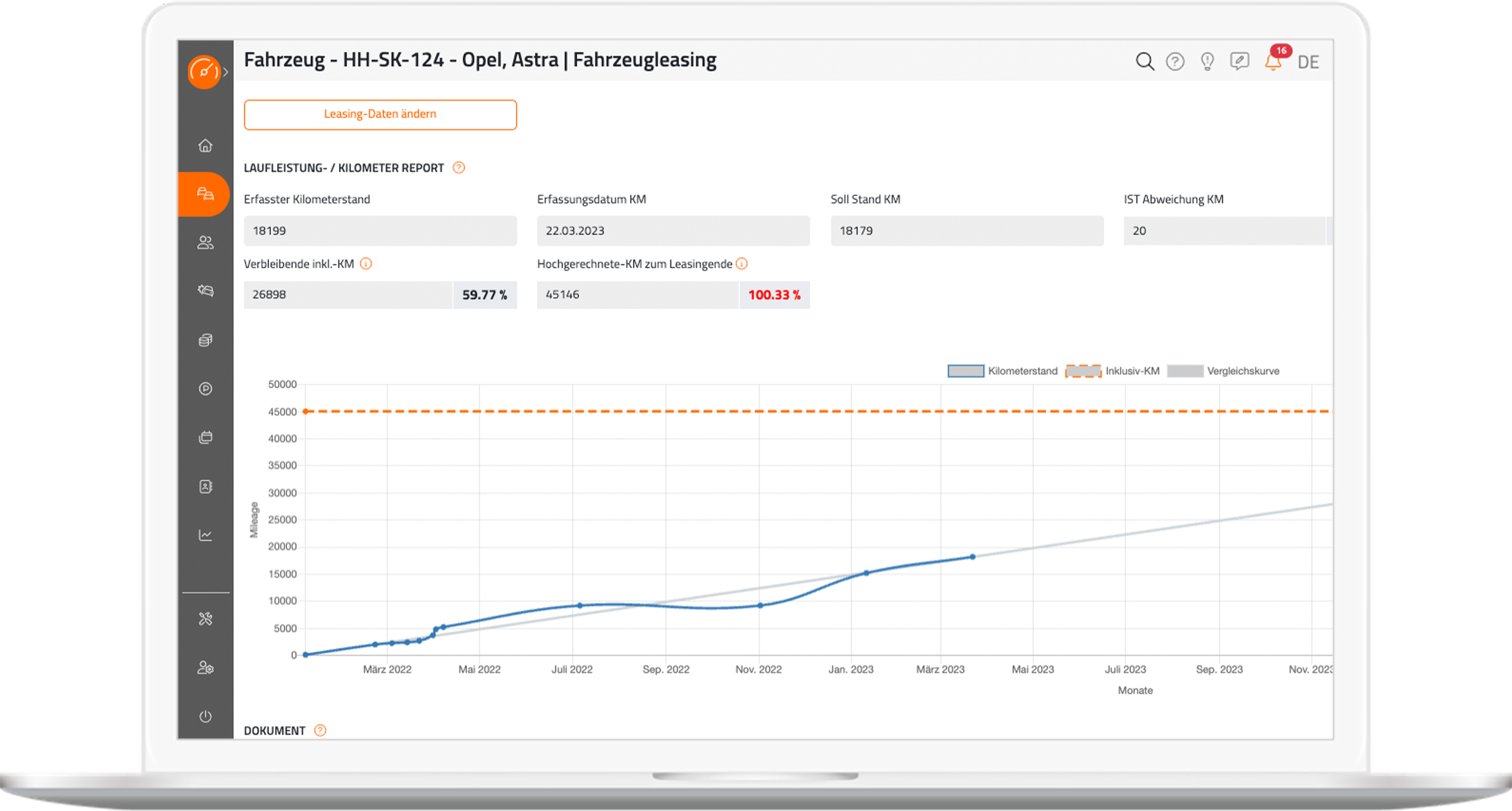Toggle Inklusiv-KM series in chart legend
This screenshot has height=811, width=1512.
(1113, 371)
